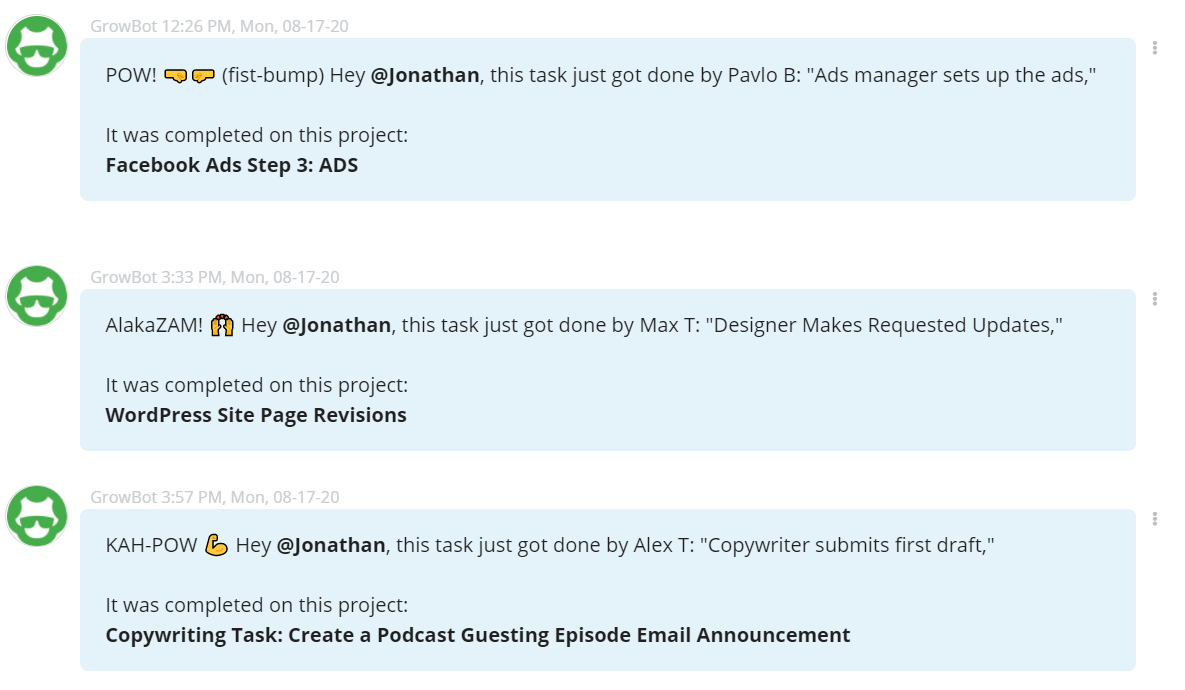Open the three-dot menu on the Copywriting message
This screenshot has width=1185, height=690.
pos(1155,517)
